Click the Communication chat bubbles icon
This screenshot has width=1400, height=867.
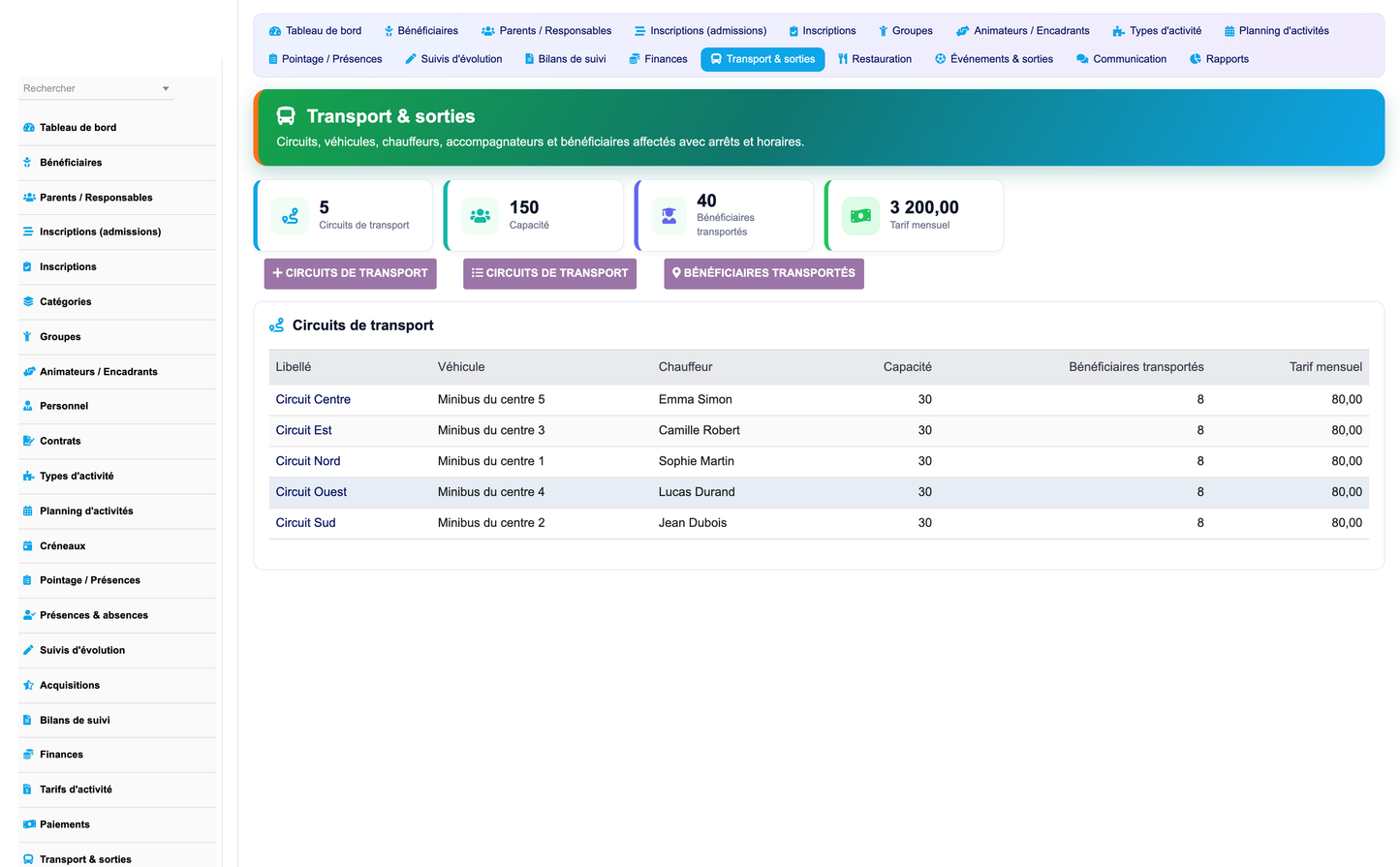click(x=1082, y=59)
